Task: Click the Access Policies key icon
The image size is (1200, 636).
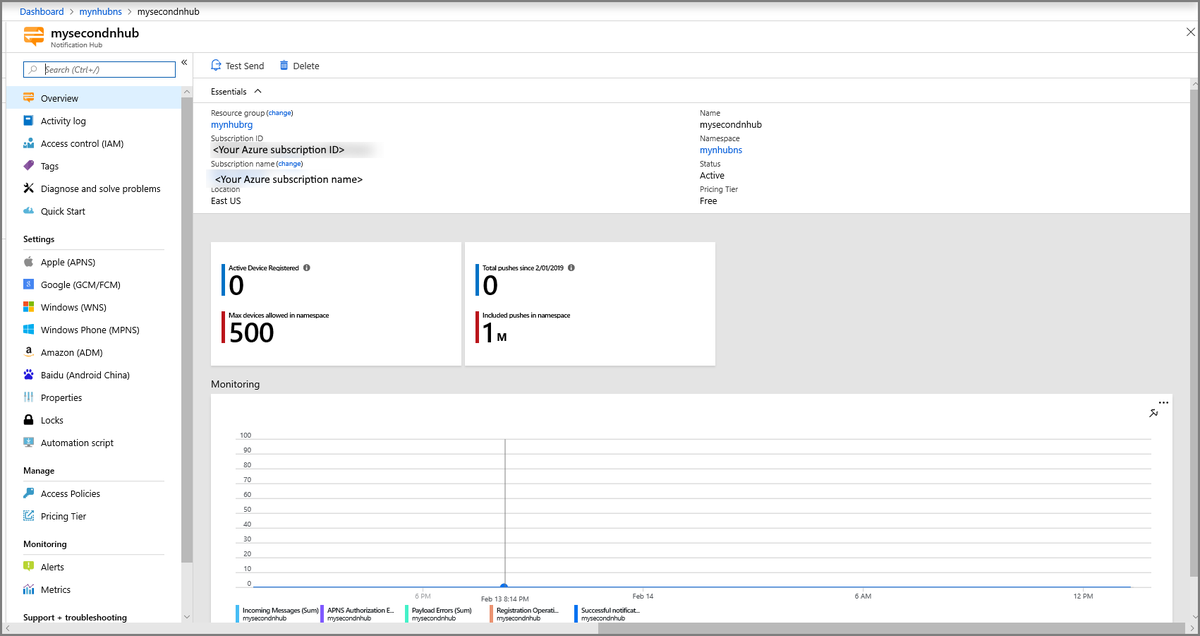Action: point(29,494)
